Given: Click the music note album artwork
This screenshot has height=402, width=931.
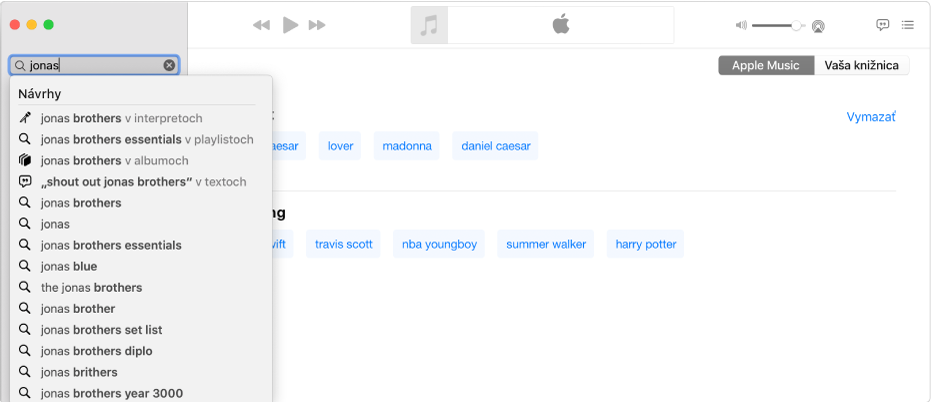Looking at the screenshot, I should tap(429, 26).
